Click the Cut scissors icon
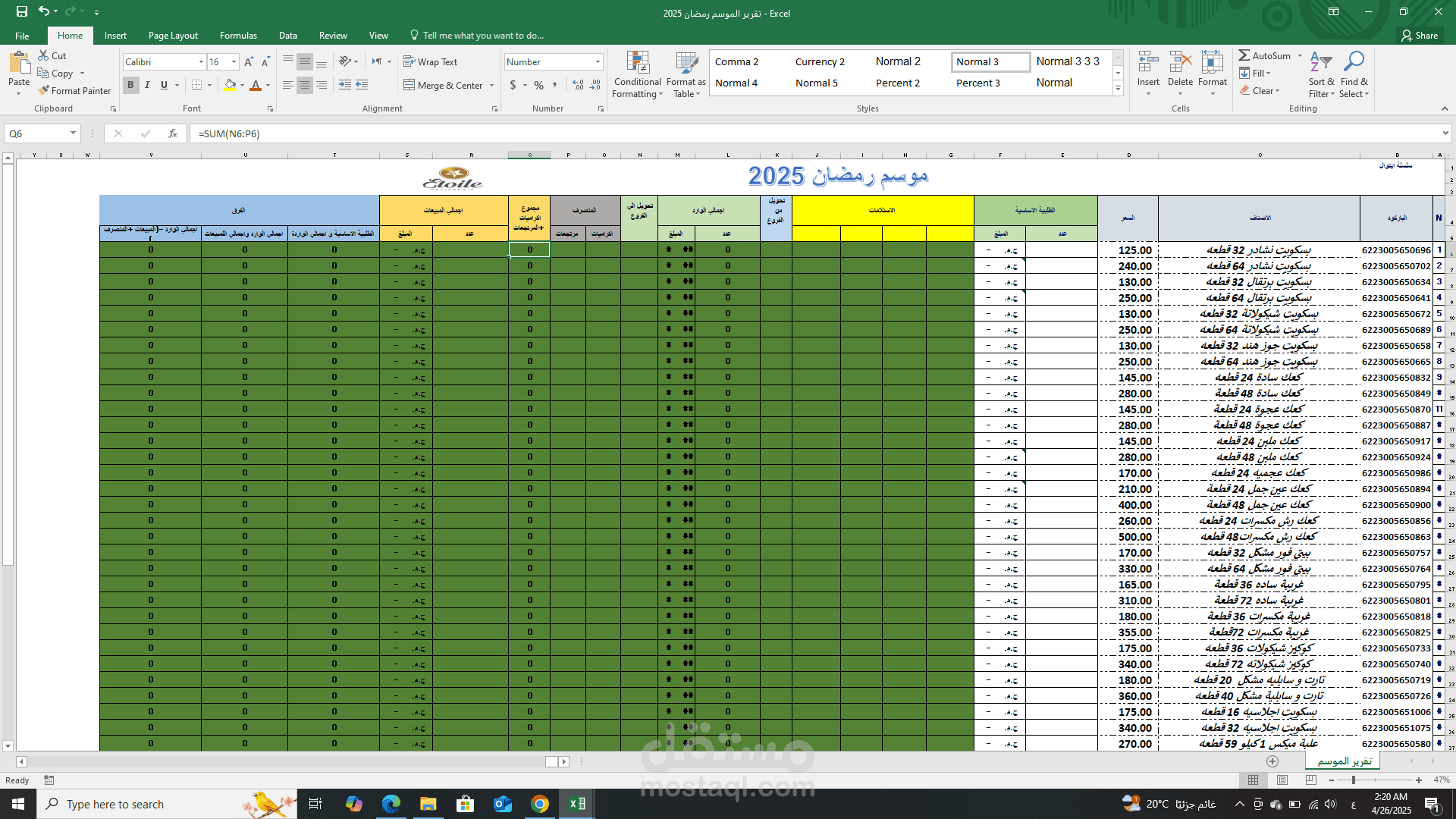 pyautogui.click(x=44, y=55)
